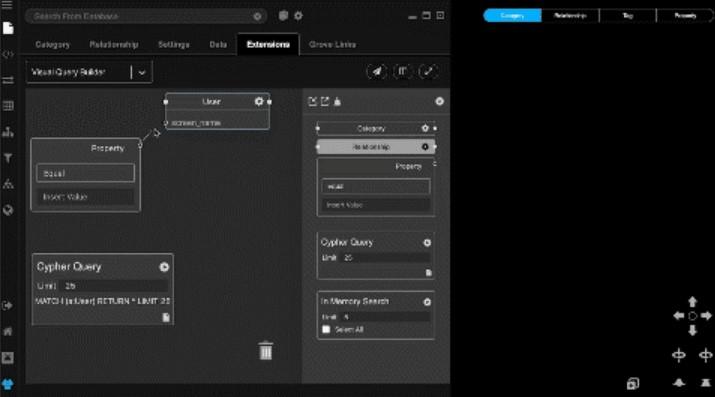This screenshot has height=397, width=715.
Task: Open the Settings tab
Action: (174, 45)
